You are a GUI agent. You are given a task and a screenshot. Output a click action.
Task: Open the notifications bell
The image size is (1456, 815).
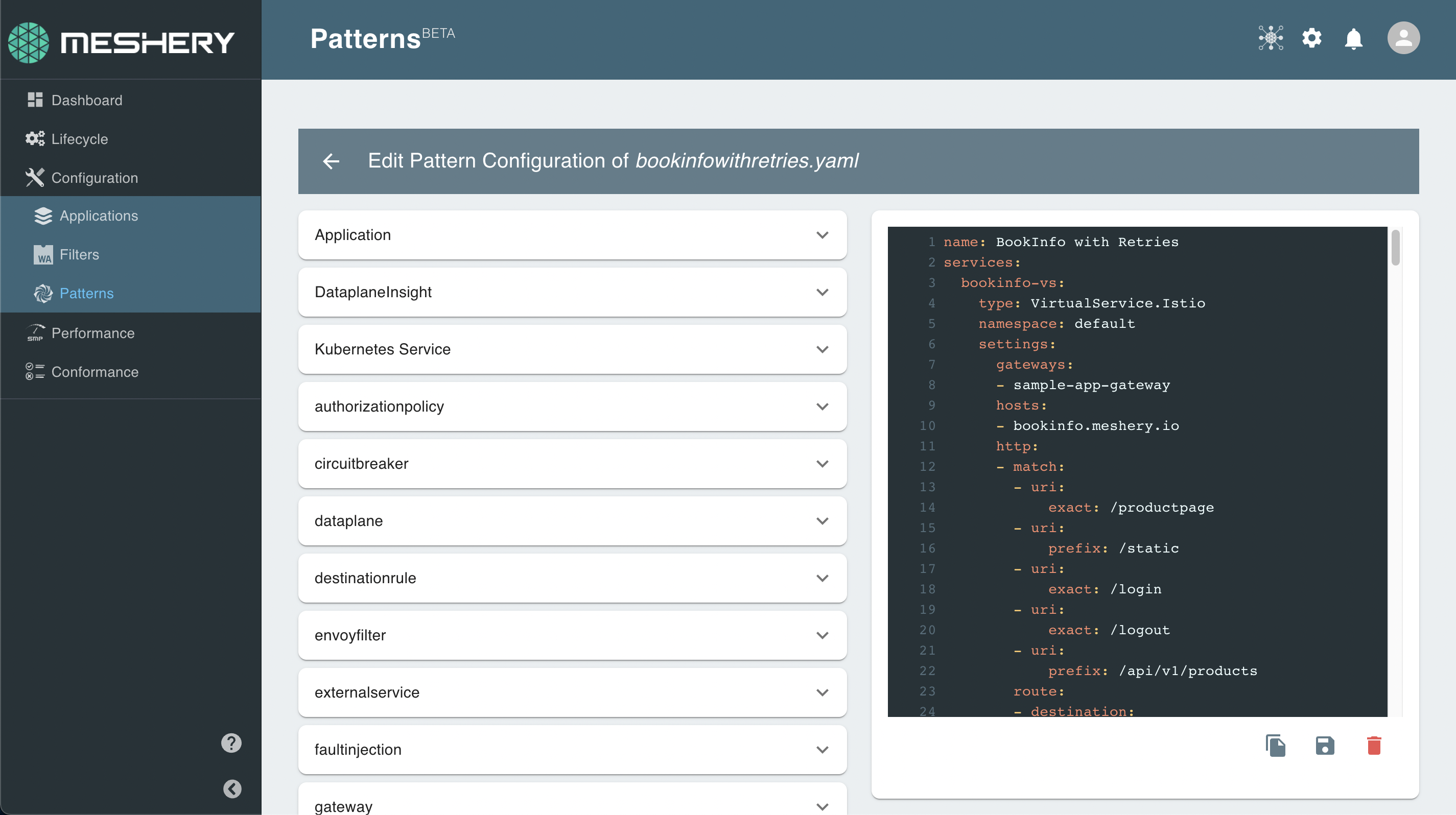[1353, 38]
